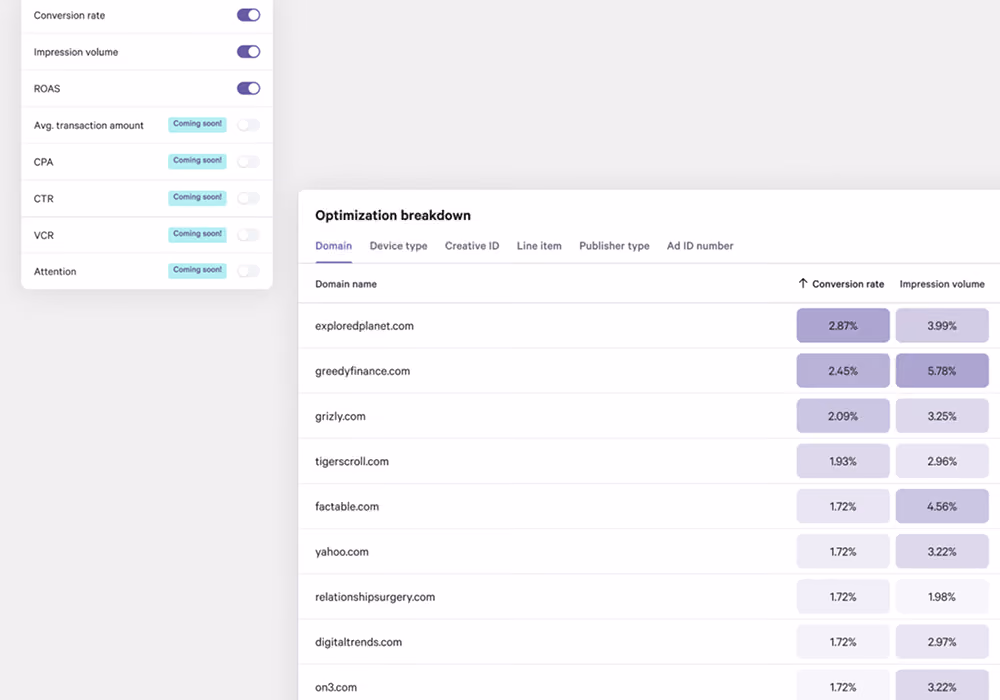
Task: Click the relationshipsurgery.com domain
Action: pos(375,597)
